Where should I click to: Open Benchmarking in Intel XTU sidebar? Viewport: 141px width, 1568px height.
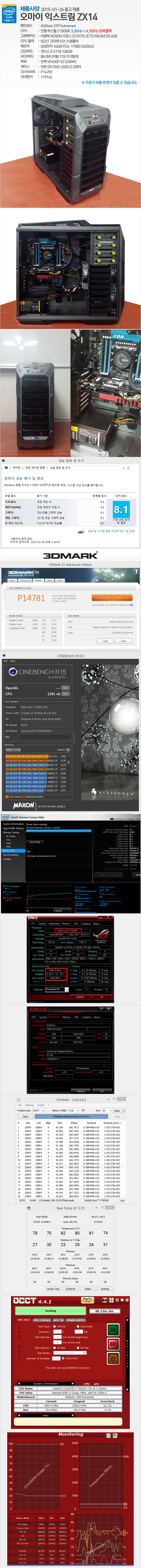11,855
